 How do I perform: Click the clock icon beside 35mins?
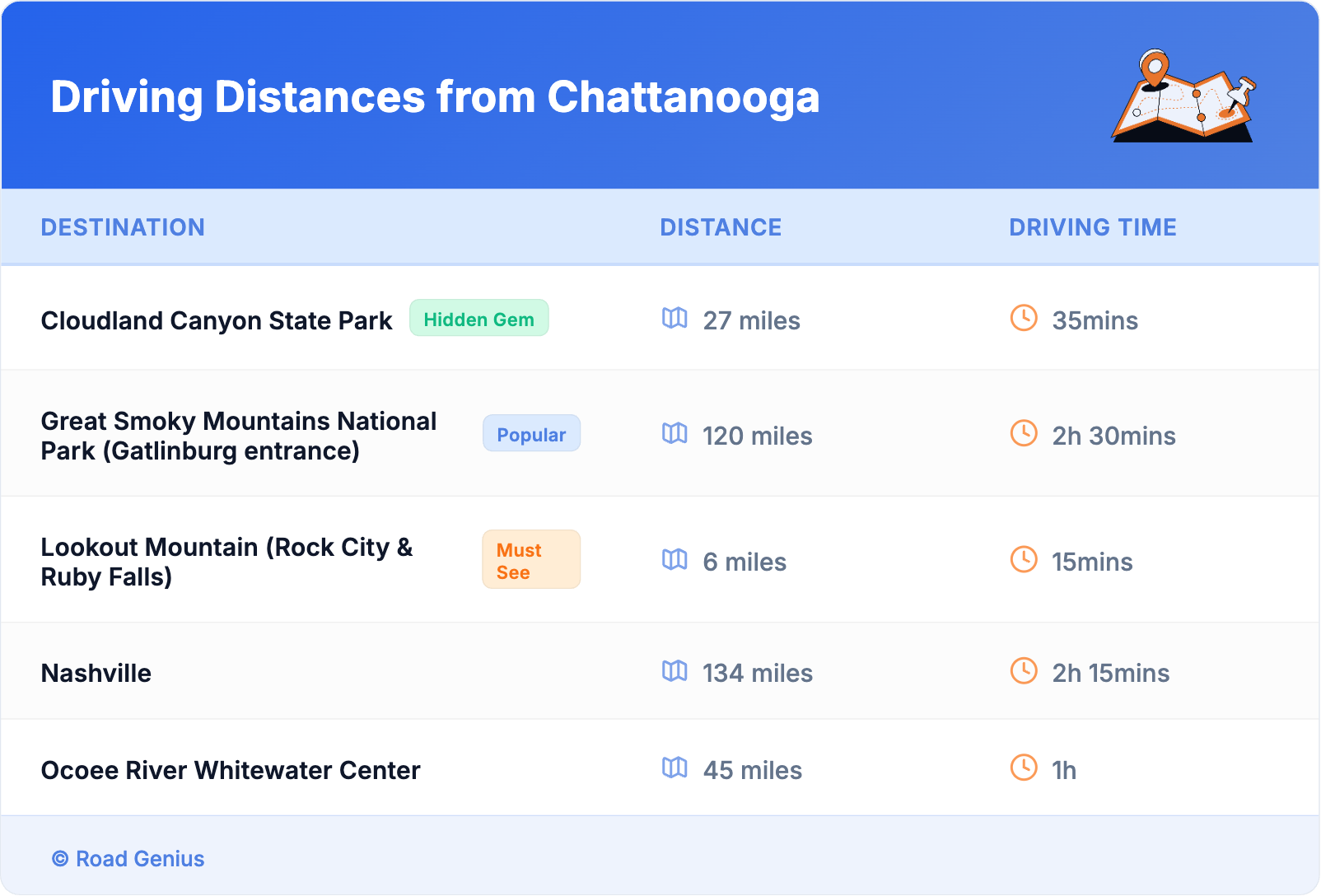point(1024,318)
